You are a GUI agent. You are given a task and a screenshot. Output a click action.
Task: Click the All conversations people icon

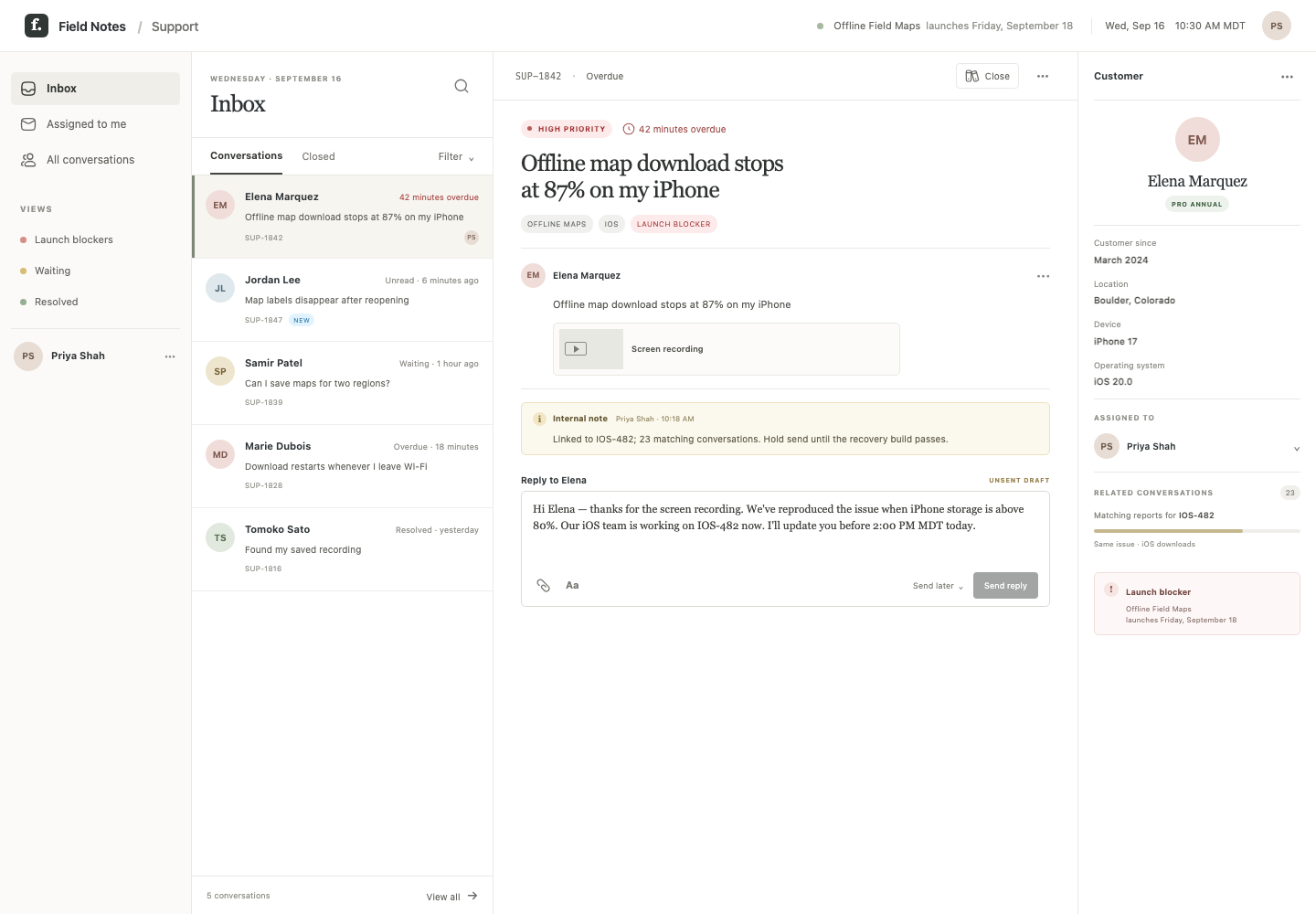click(x=28, y=160)
